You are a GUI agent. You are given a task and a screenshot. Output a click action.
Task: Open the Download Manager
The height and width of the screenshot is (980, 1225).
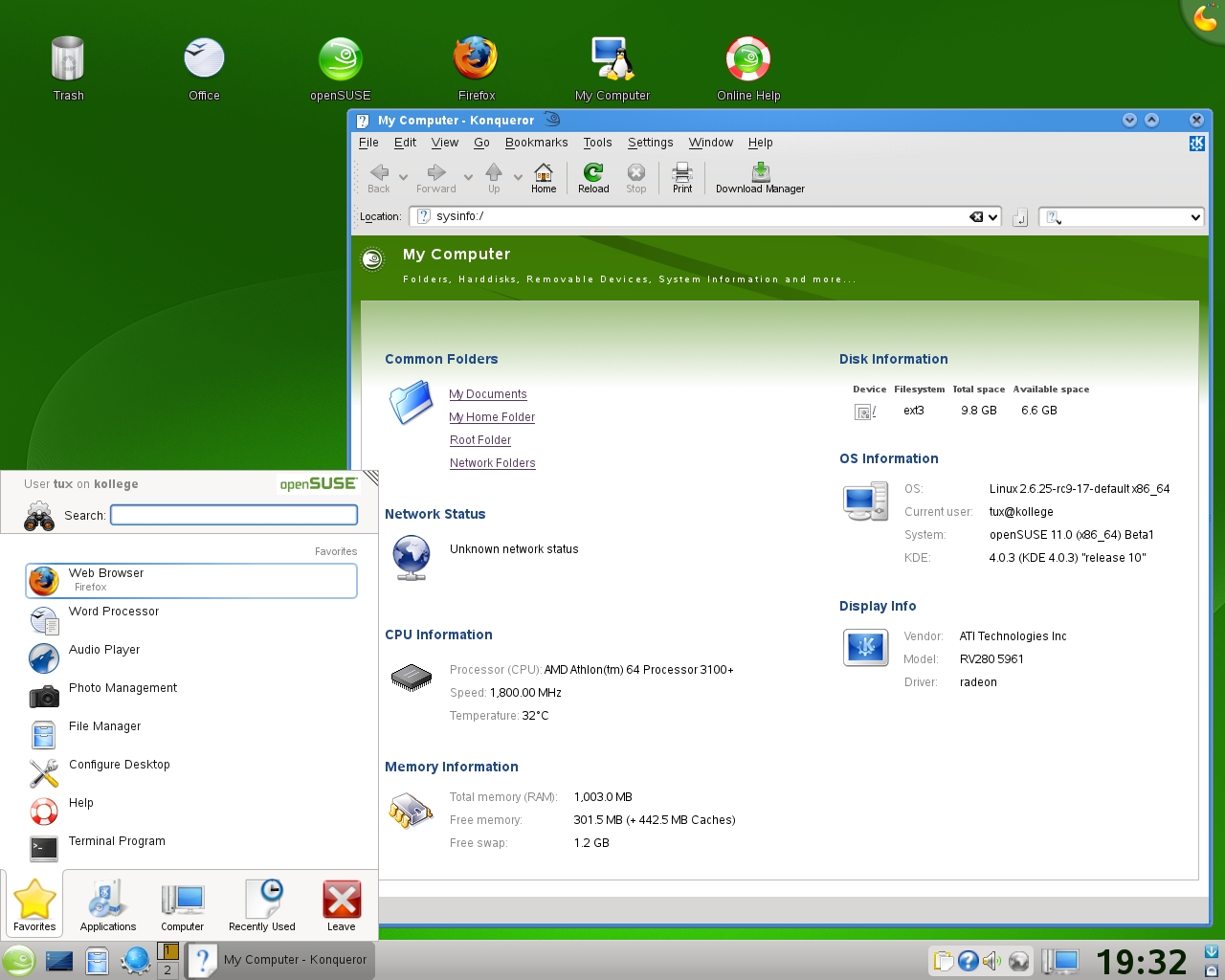(x=760, y=178)
